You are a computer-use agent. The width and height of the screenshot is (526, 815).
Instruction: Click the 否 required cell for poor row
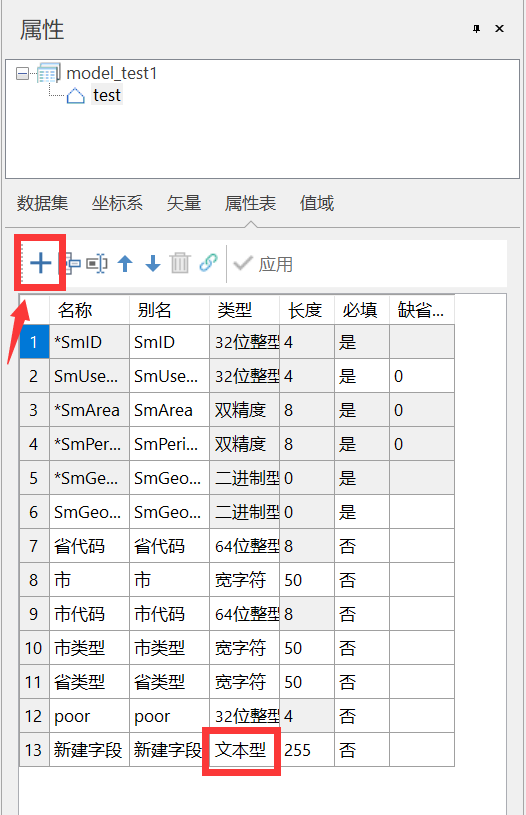point(362,716)
